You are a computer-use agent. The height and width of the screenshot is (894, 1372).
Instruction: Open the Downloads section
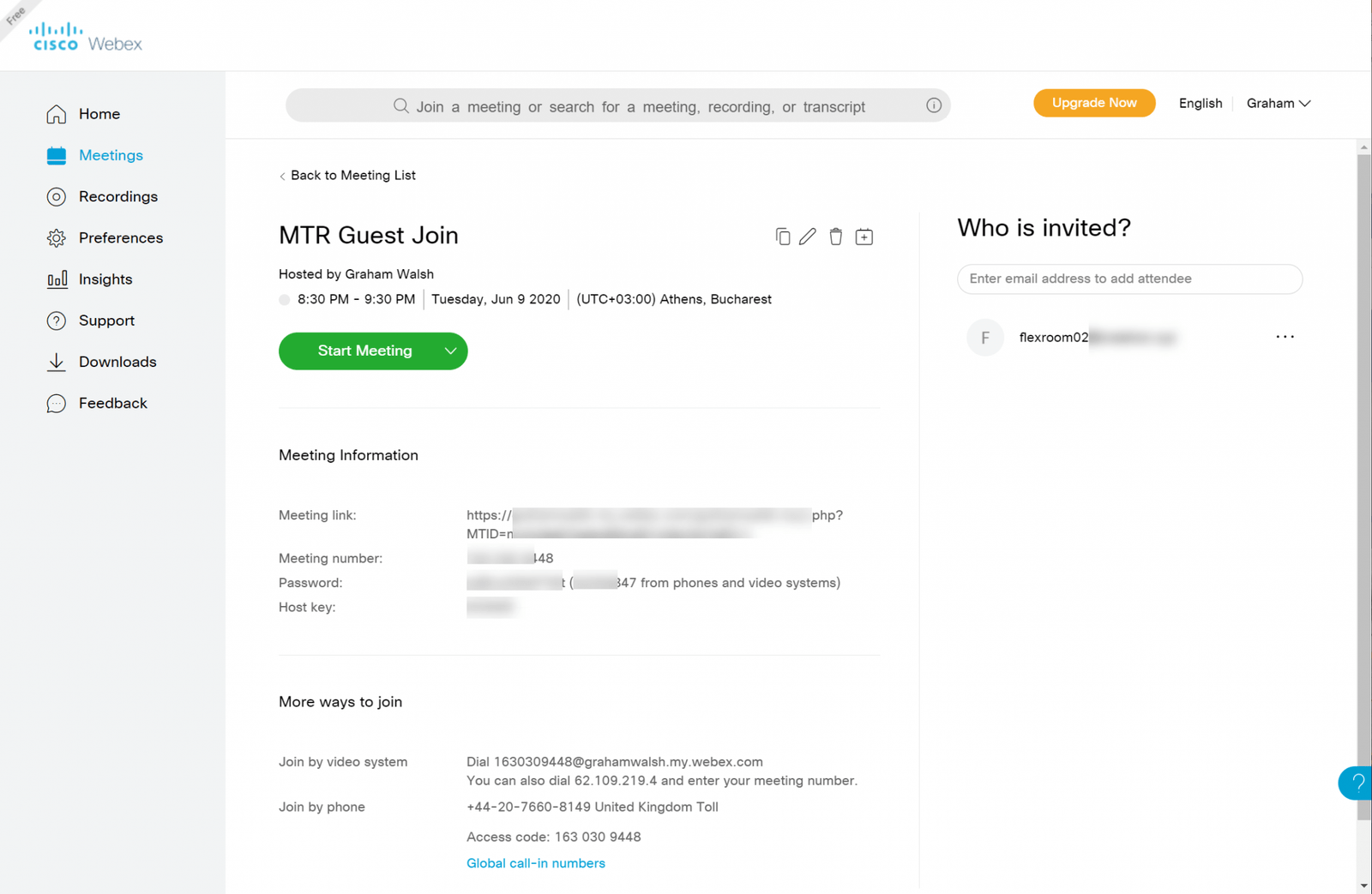click(x=117, y=361)
